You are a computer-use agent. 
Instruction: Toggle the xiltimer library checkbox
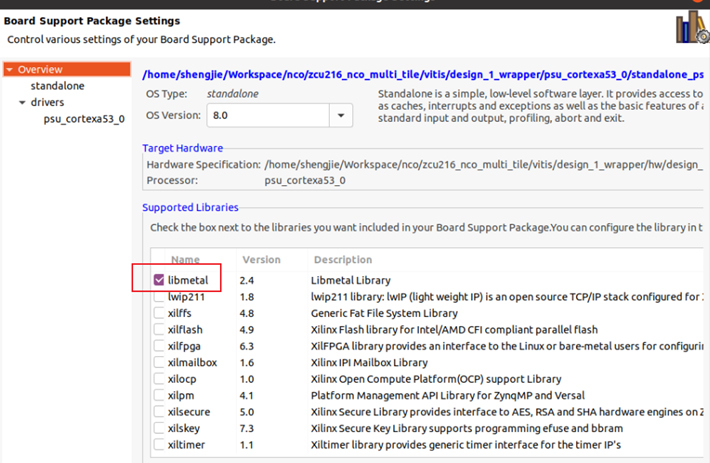pos(159,444)
